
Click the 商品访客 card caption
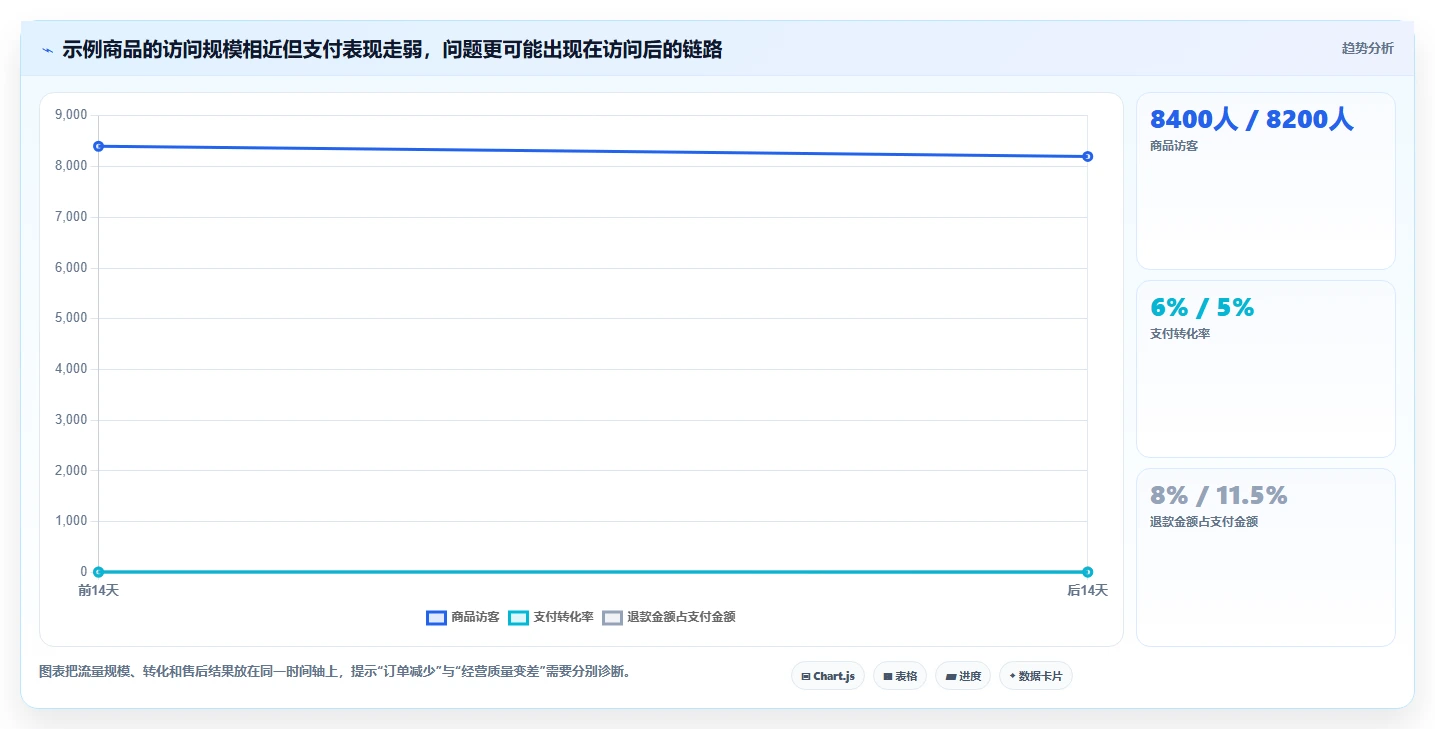1174,146
